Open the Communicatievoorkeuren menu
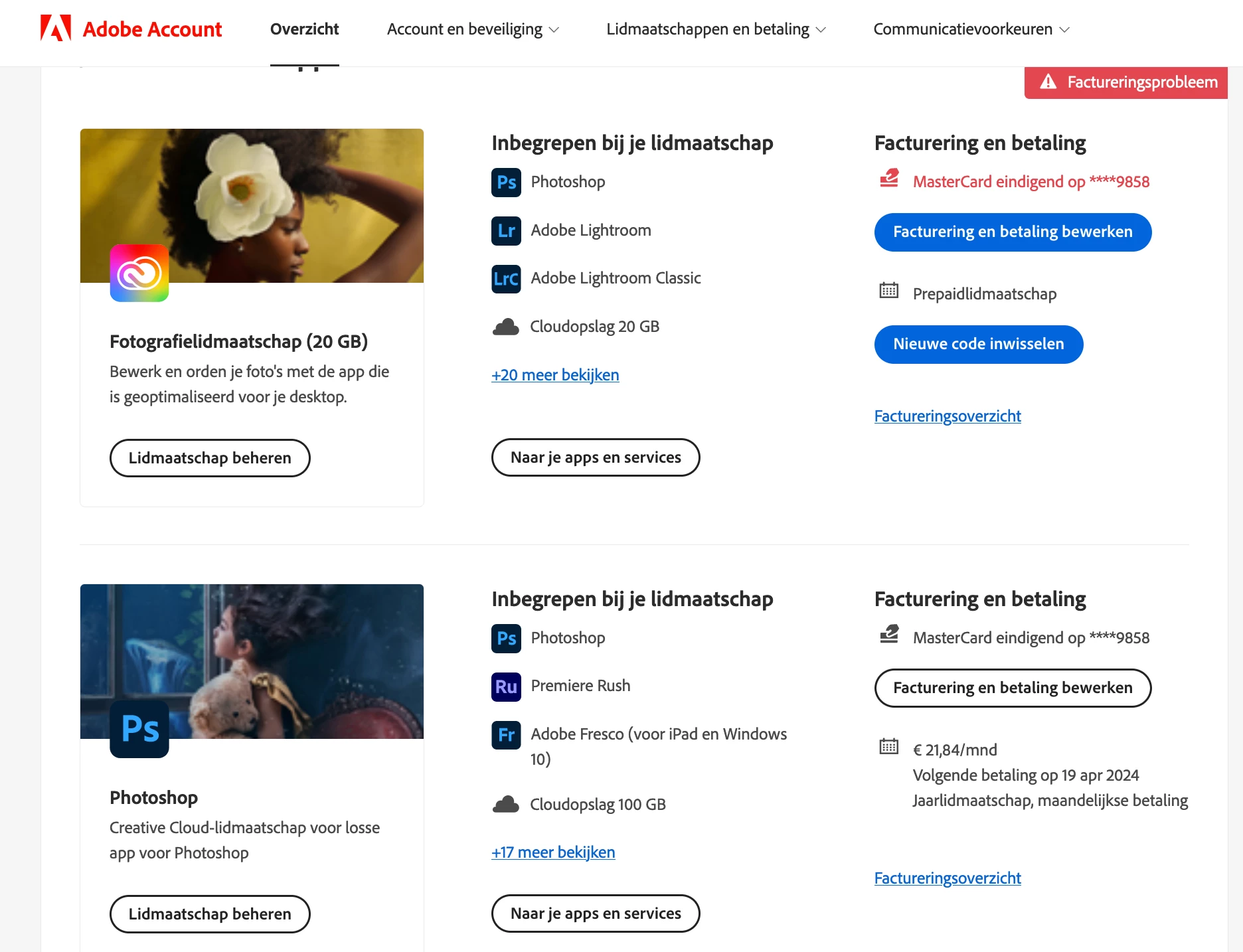This screenshot has width=1243, height=952. pyautogui.click(x=971, y=29)
